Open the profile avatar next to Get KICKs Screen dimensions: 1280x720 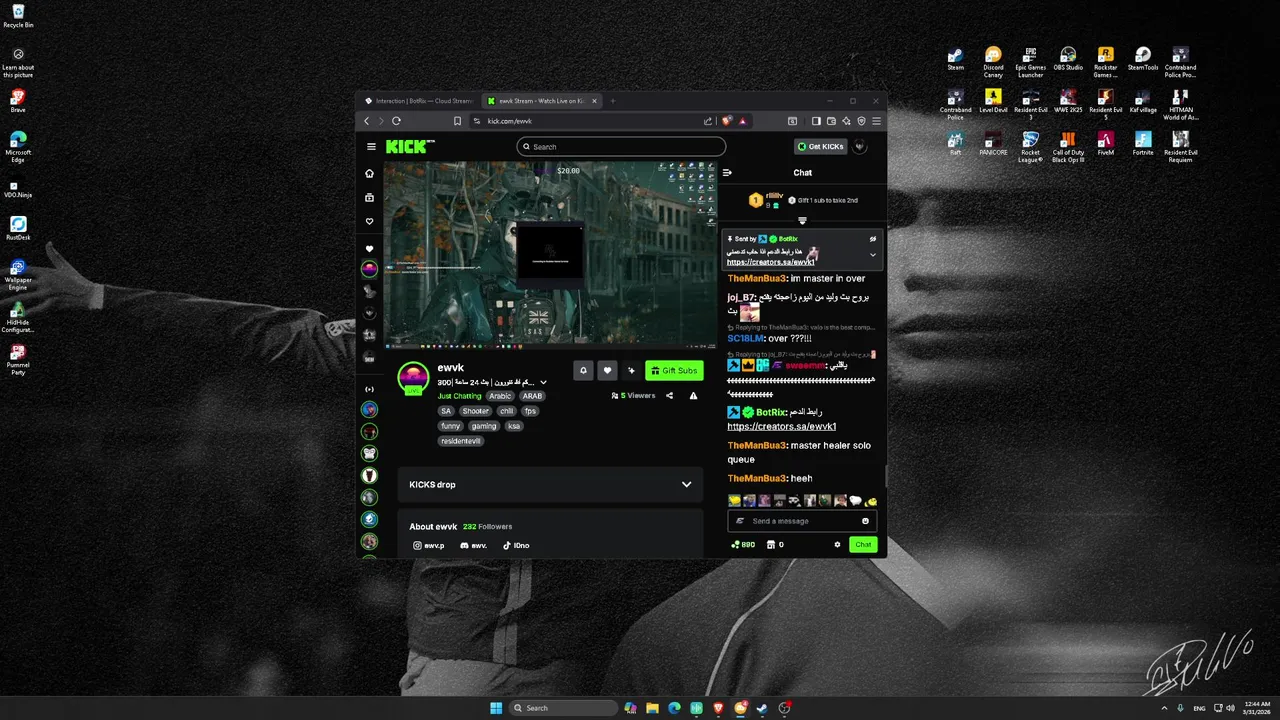pyautogui.click(x=860, y=146)
